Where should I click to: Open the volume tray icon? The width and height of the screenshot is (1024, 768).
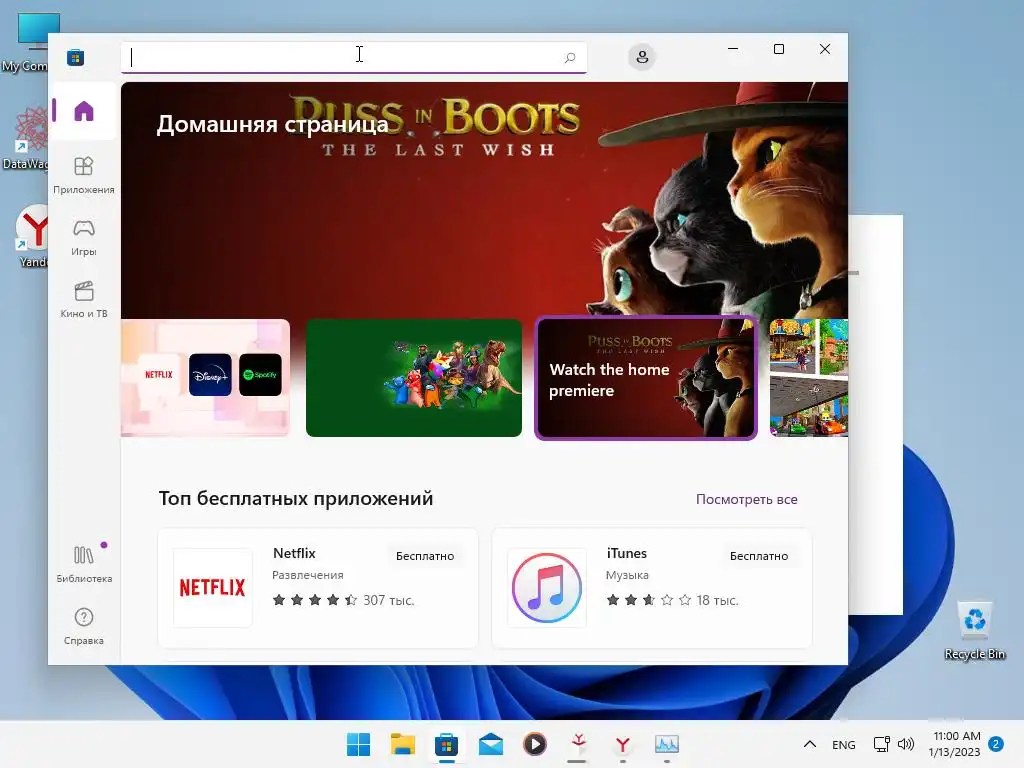906,744
